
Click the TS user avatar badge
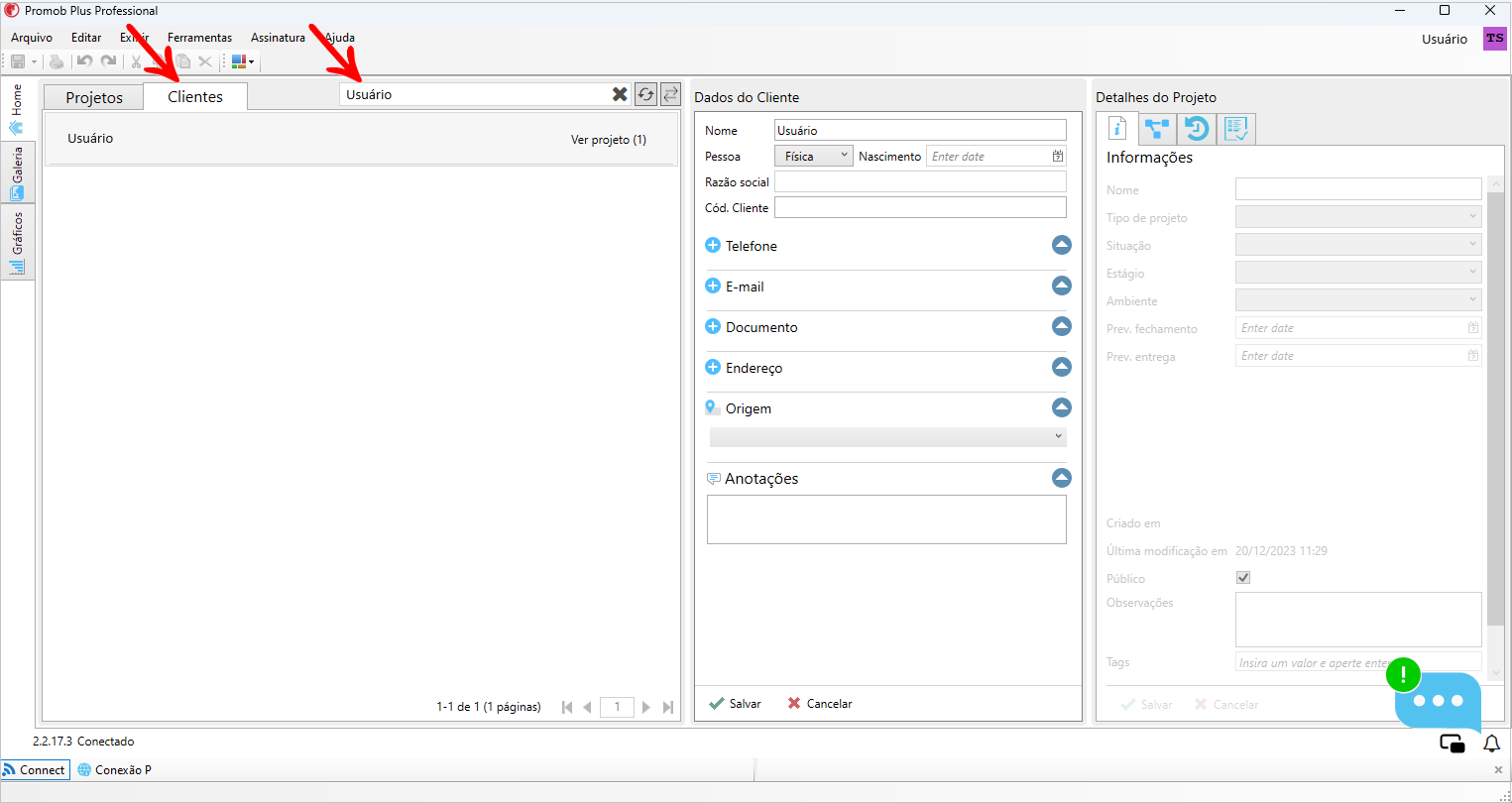(x=1494, y=39)
